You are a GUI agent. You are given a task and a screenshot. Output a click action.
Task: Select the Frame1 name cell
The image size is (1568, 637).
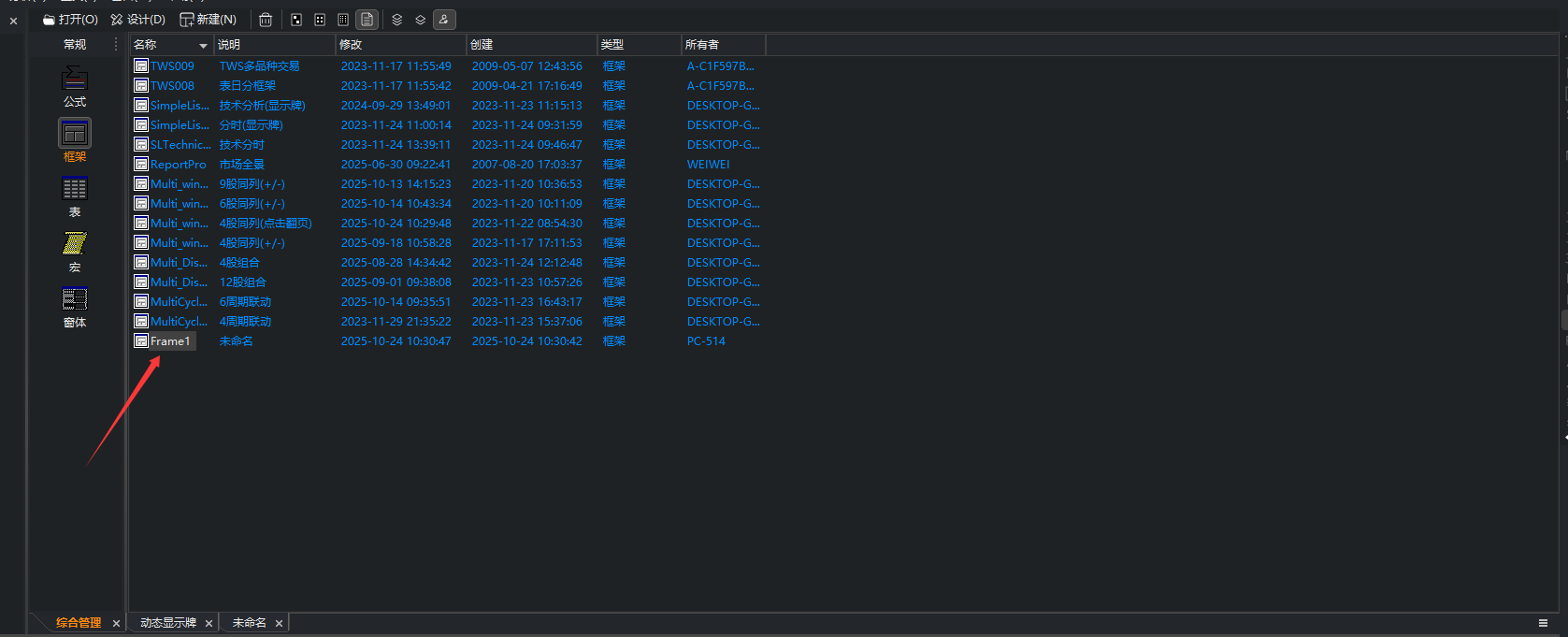(170, 341)
